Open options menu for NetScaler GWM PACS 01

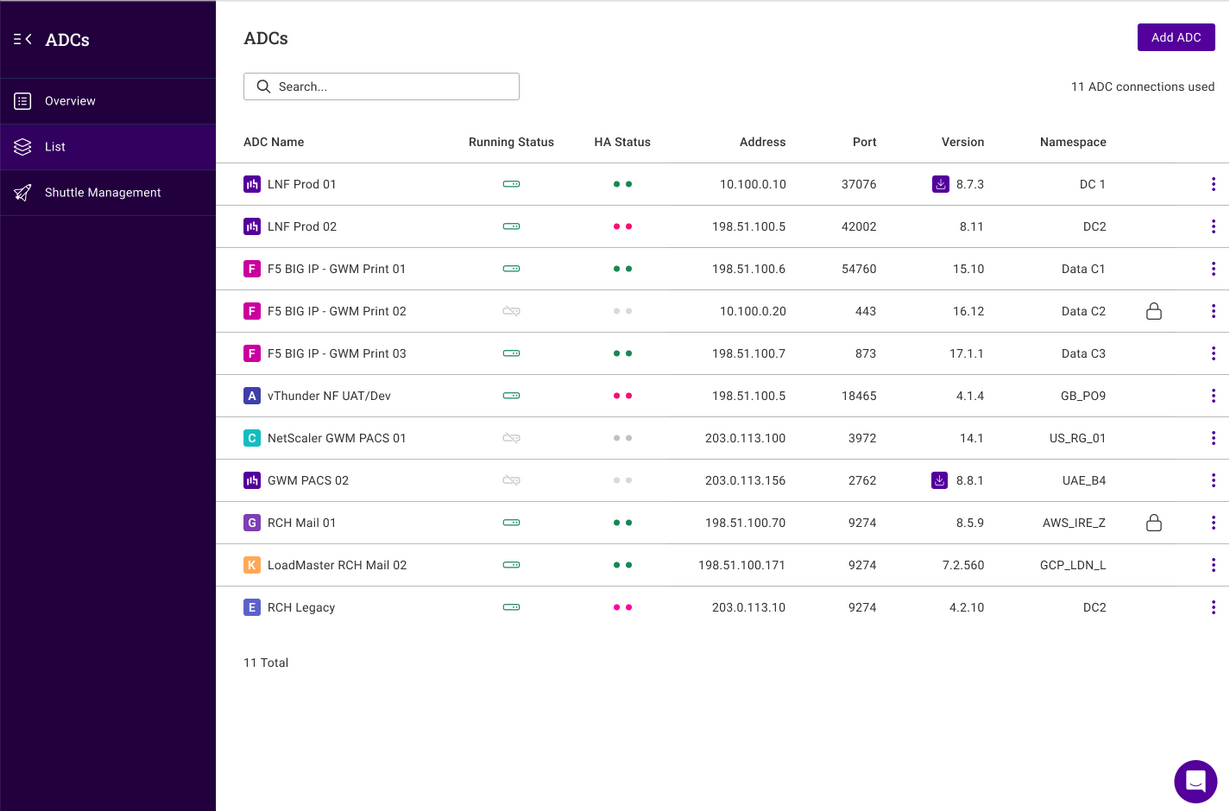[1213, 438]
